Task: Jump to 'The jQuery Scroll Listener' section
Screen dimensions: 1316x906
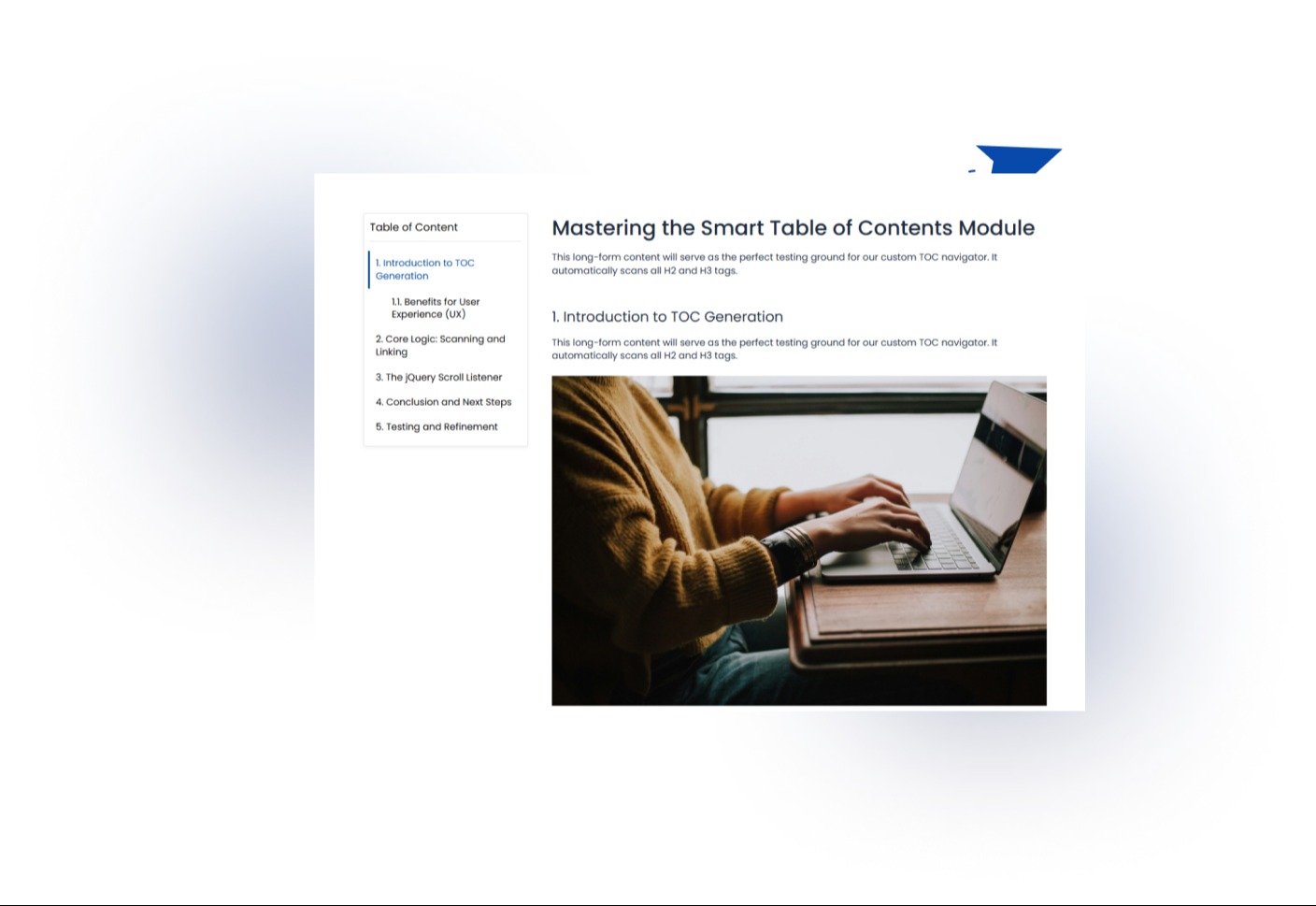Action: click(438, 377)
